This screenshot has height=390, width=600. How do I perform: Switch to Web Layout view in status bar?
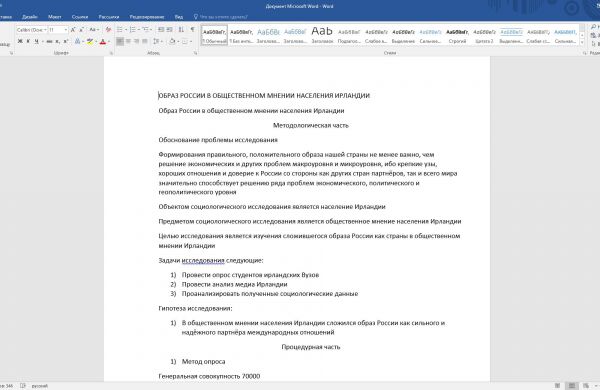(x=586, y=386)
